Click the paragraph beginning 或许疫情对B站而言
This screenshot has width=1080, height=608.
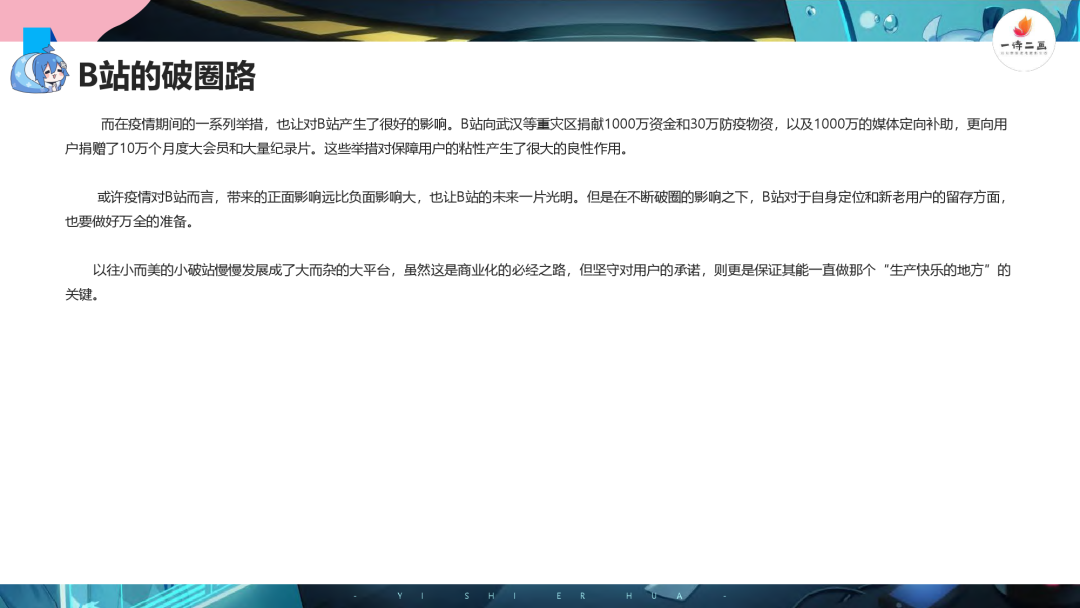[x=537, y=209]
